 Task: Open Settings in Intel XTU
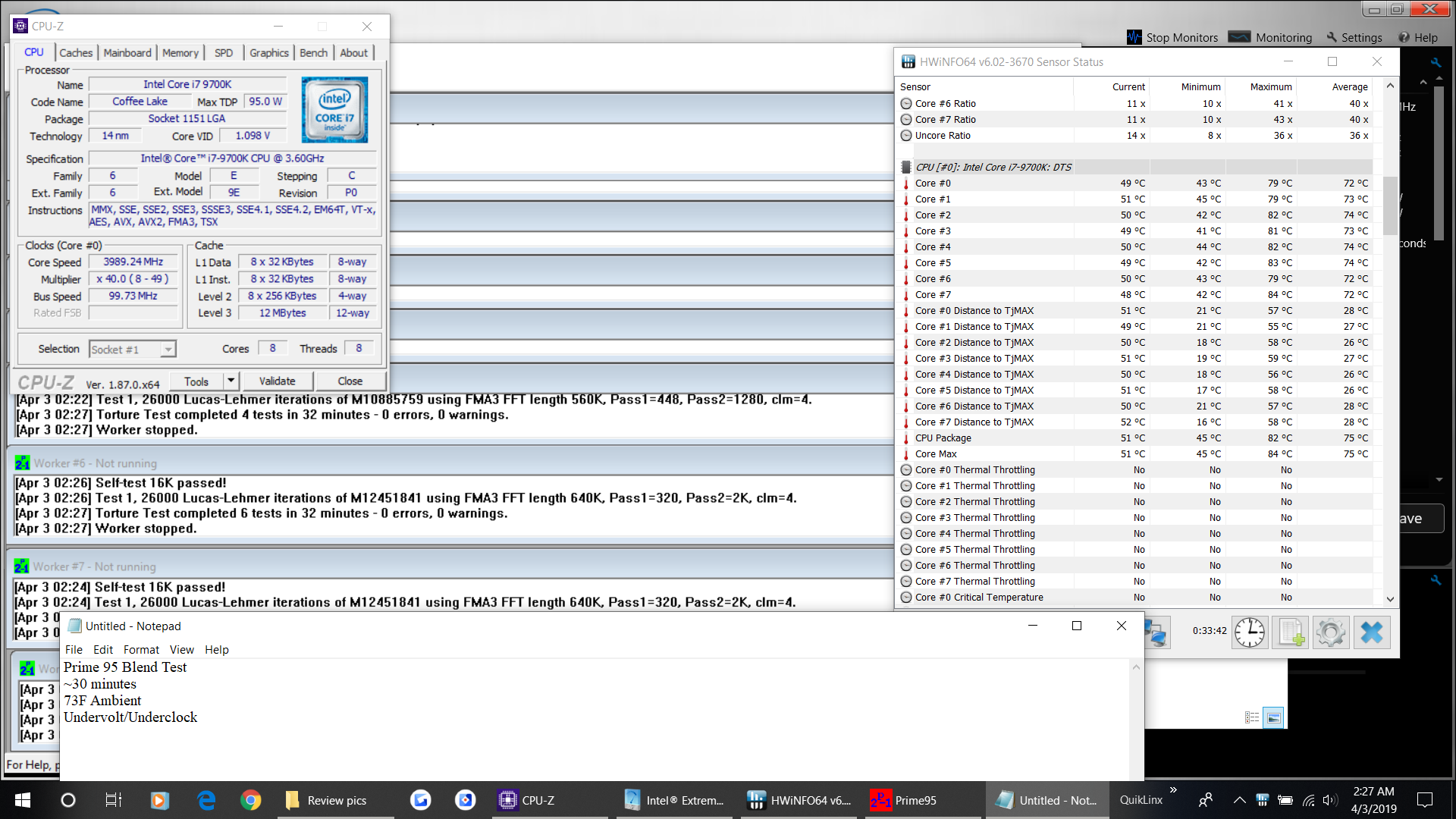pos(1354,37)
